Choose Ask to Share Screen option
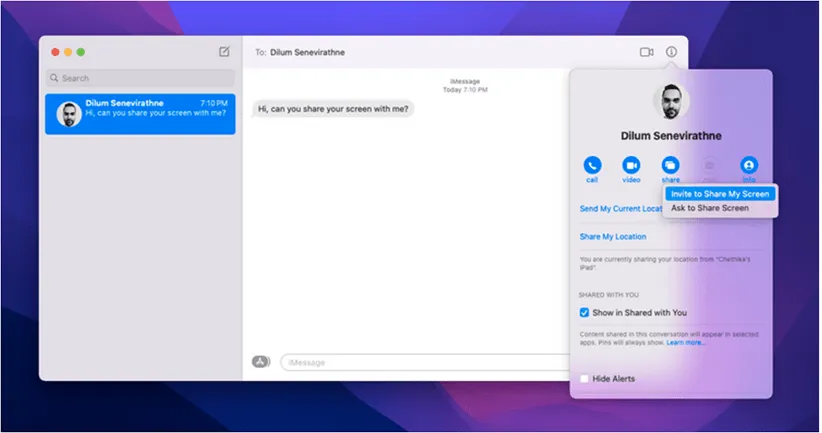 coord(709,208)
